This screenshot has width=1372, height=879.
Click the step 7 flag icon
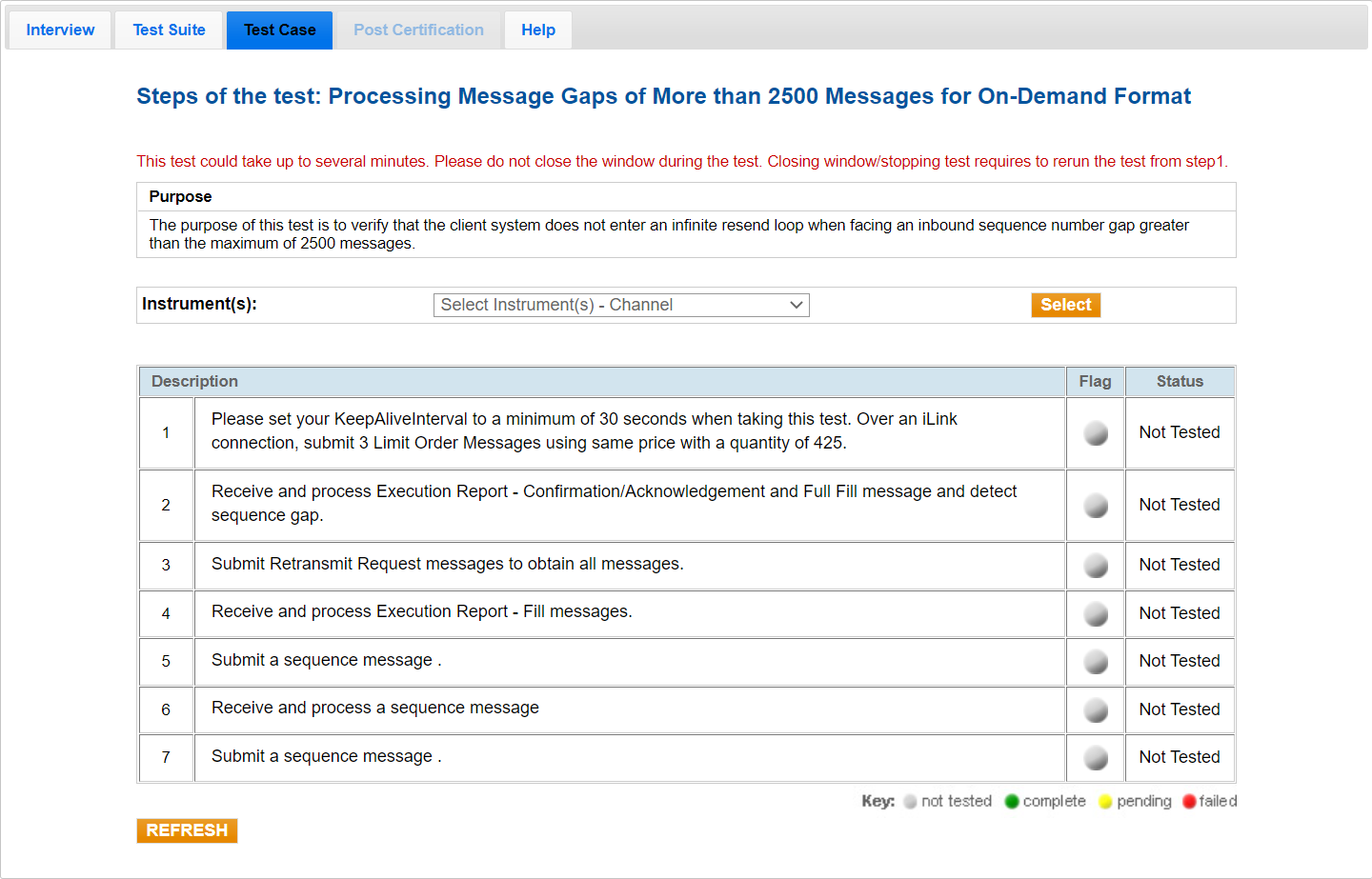1096,758
